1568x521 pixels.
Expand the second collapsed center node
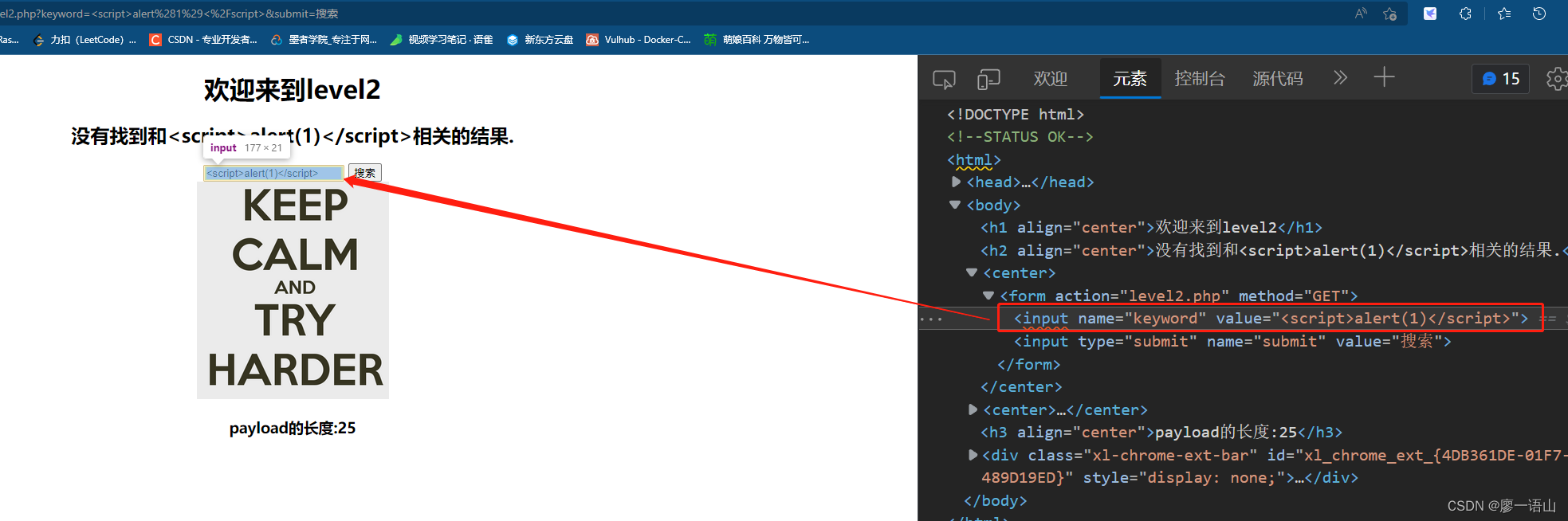(x=973, y=409)
